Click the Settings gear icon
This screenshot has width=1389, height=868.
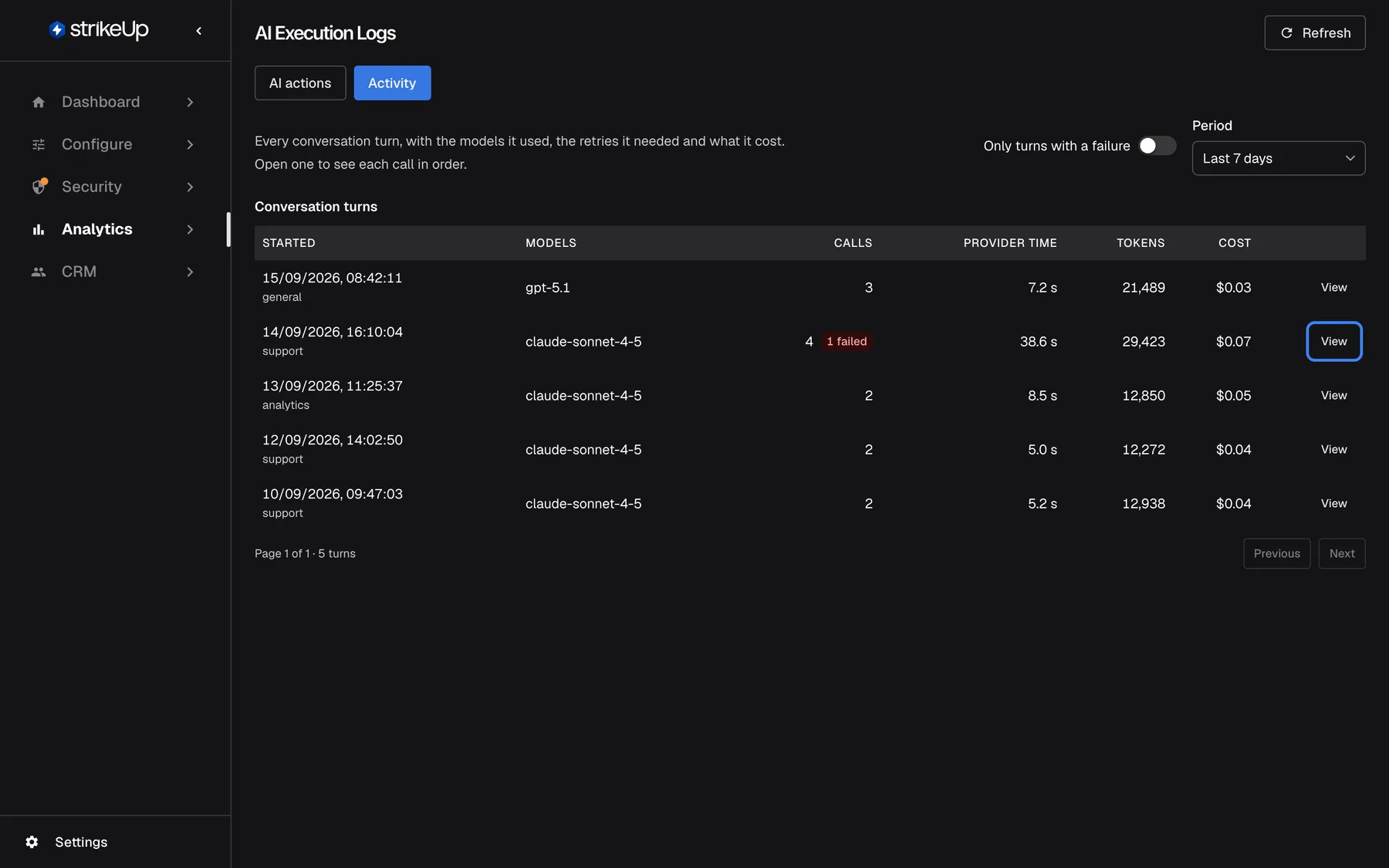tap(32, 842)
